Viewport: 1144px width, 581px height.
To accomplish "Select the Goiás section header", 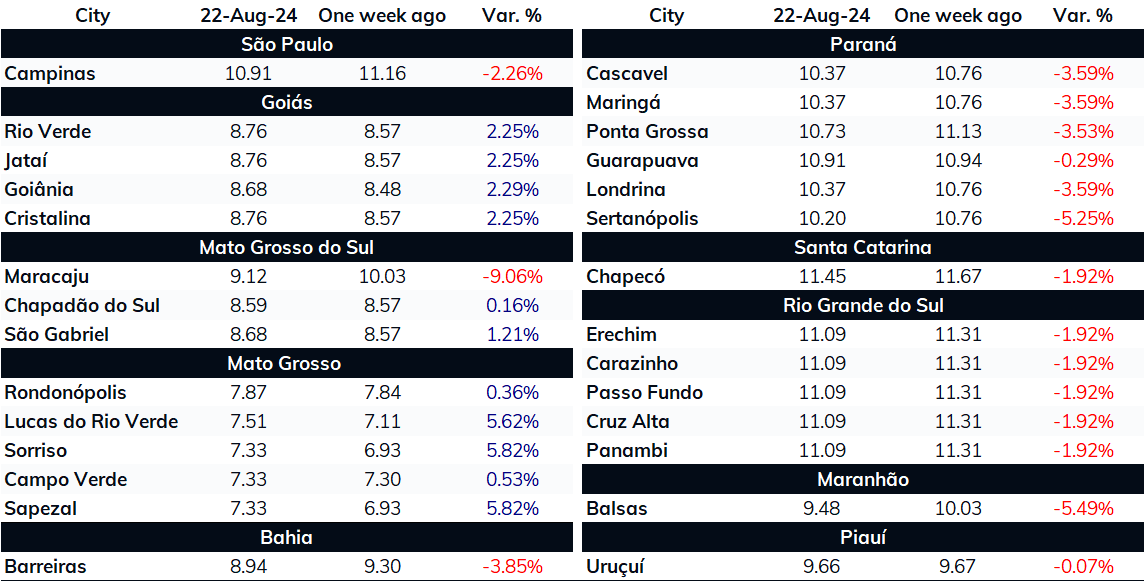I will [287, 102].
